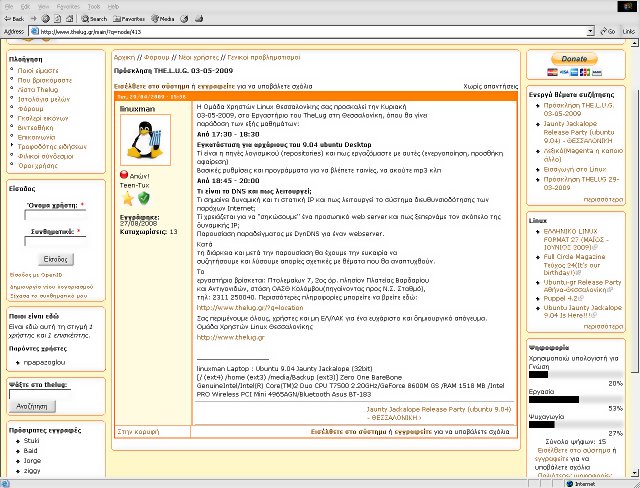Click the Go button beside address bar
The width and height of the screenshot is (640, 488).
click(x=608, y=32)
